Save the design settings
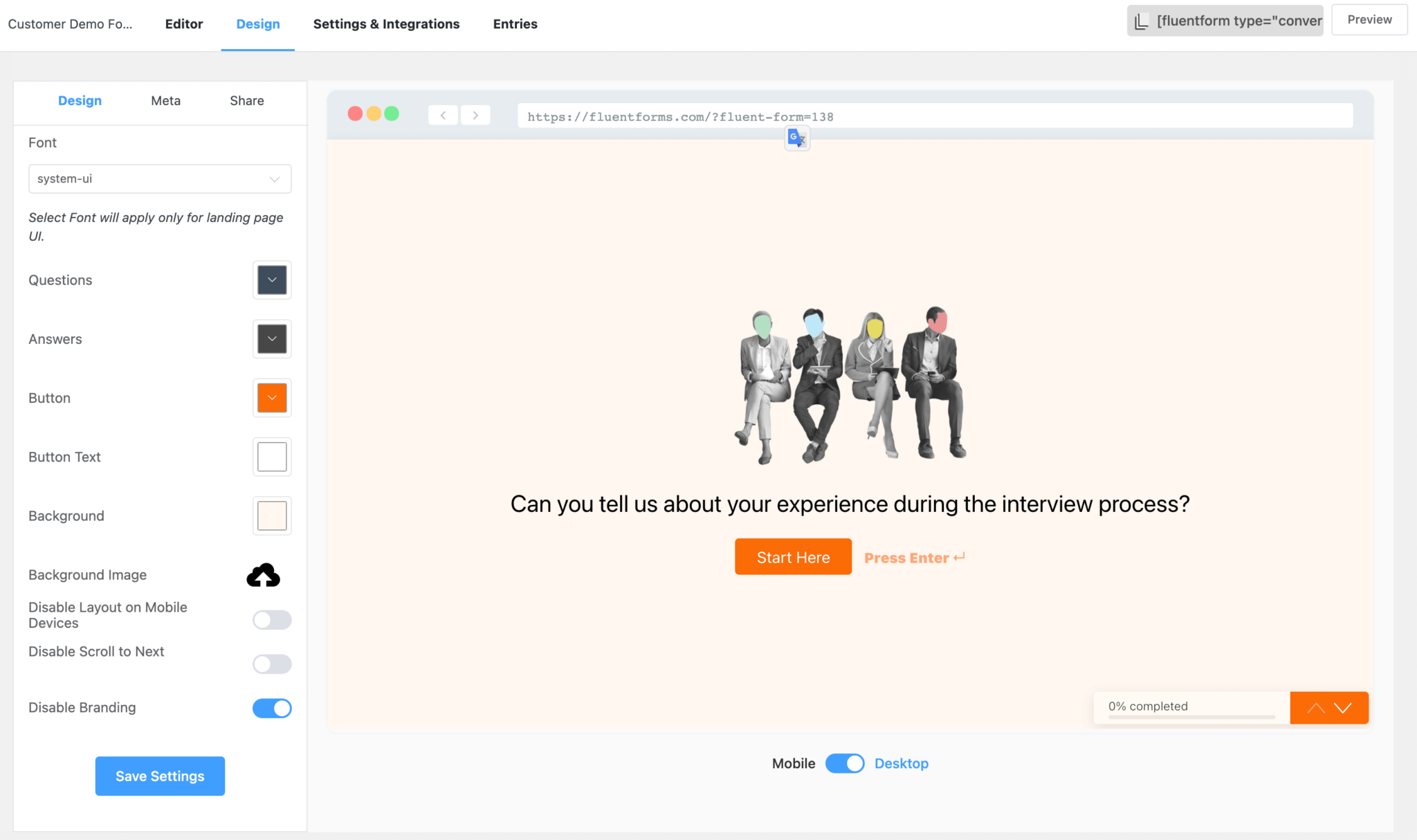 coord(160,776)
